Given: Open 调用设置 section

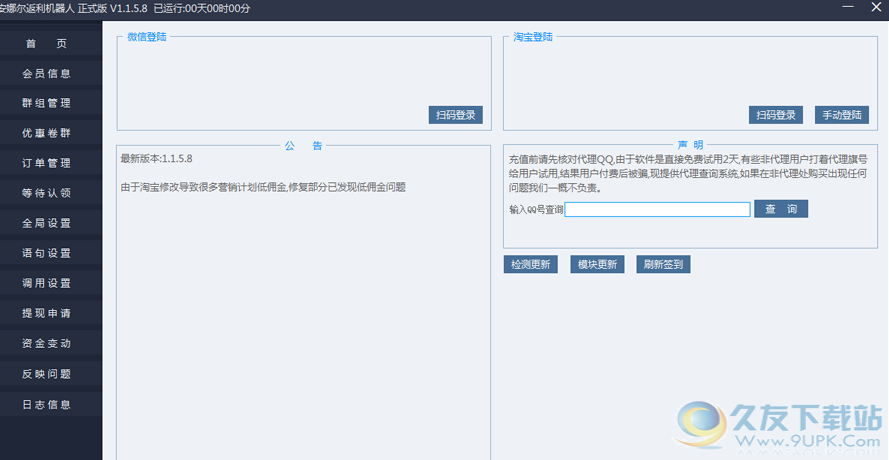Looking at the screenshot, I should pos(46,283).
